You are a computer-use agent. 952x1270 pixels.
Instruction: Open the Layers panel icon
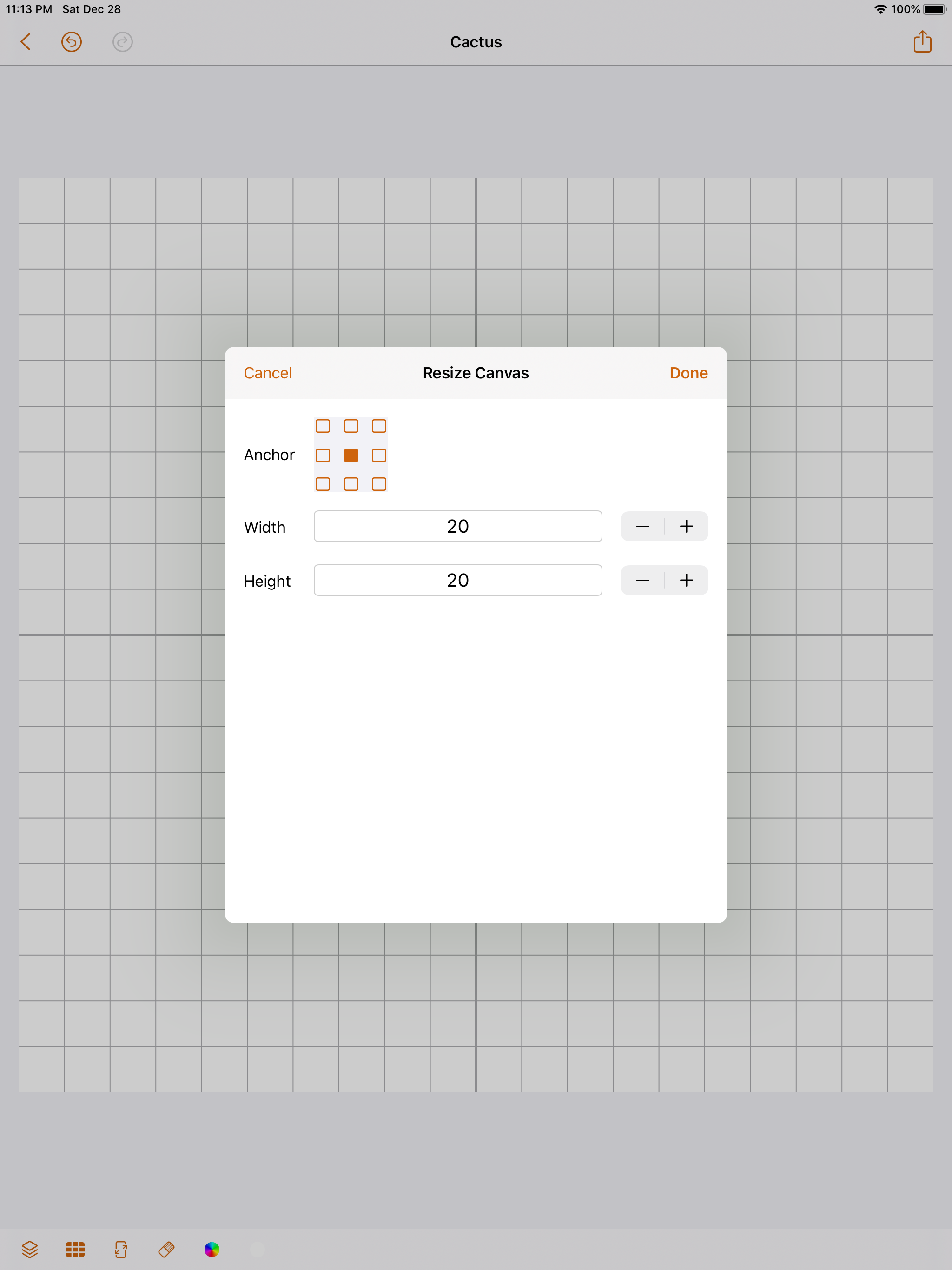[x=29, y=1250]
